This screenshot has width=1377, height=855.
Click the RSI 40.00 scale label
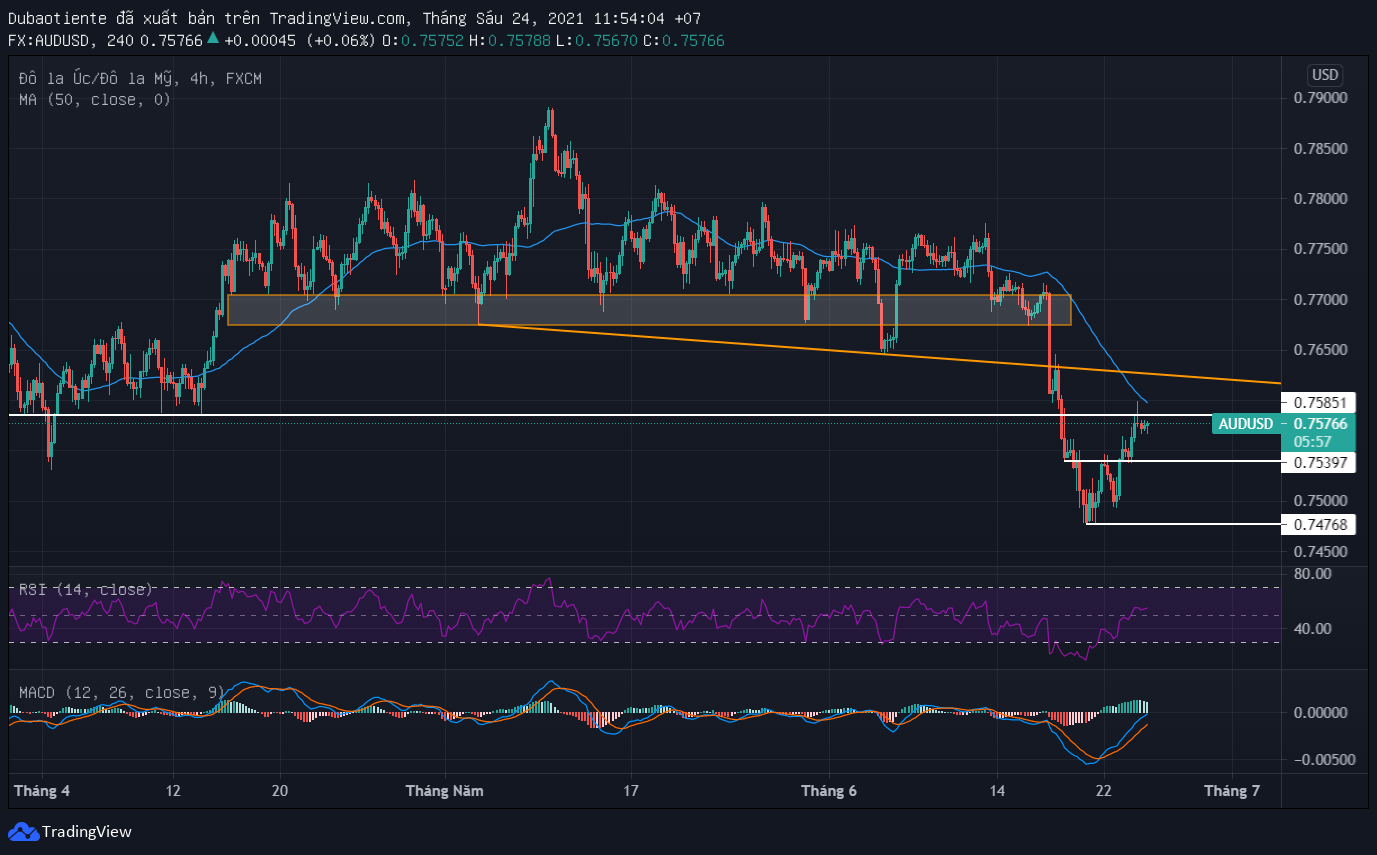tap(1312, 629)
